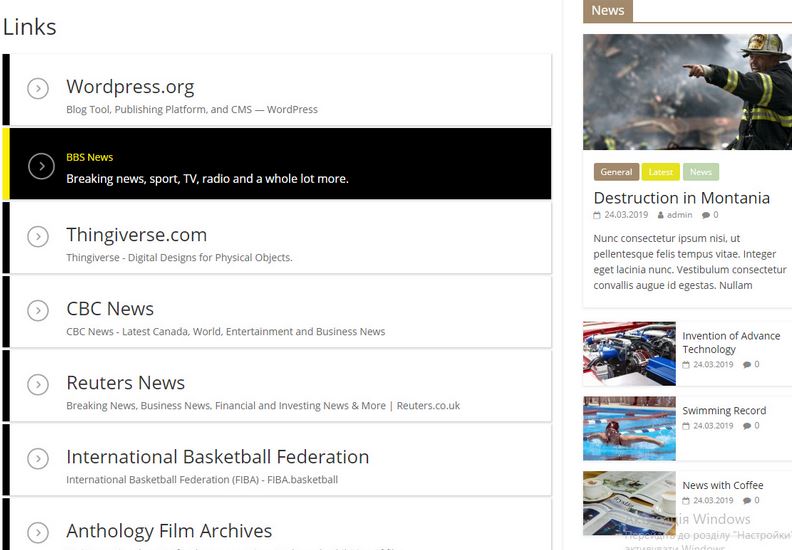Open the International Basketball Federation link
Screen dimensions: 792x550
click(x=217, y=457)
